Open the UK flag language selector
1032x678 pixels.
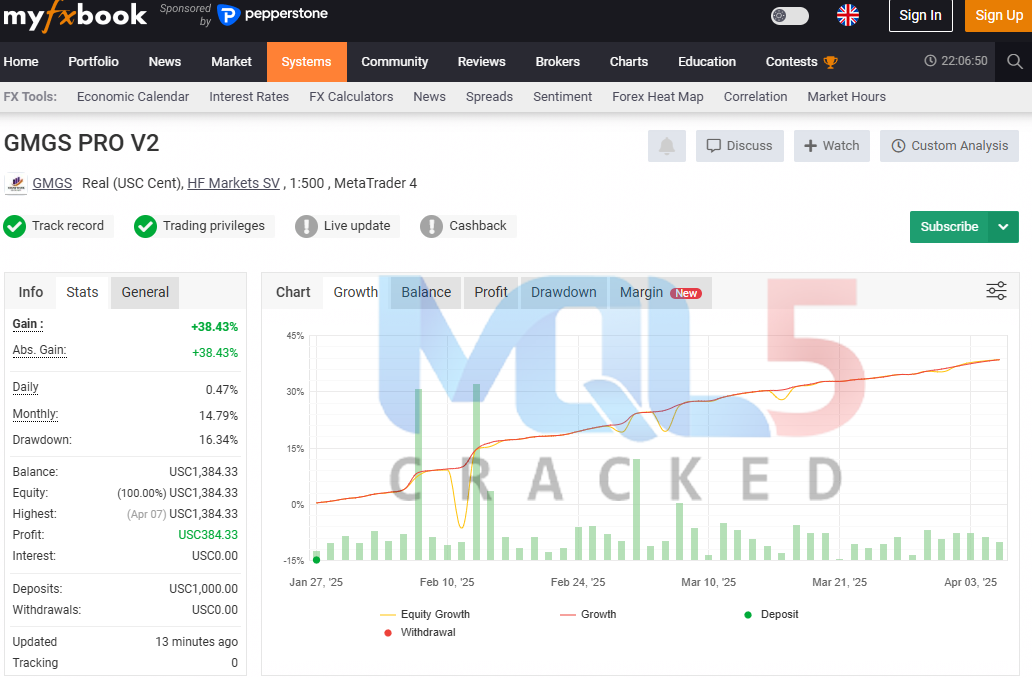[x=848, y=15]
